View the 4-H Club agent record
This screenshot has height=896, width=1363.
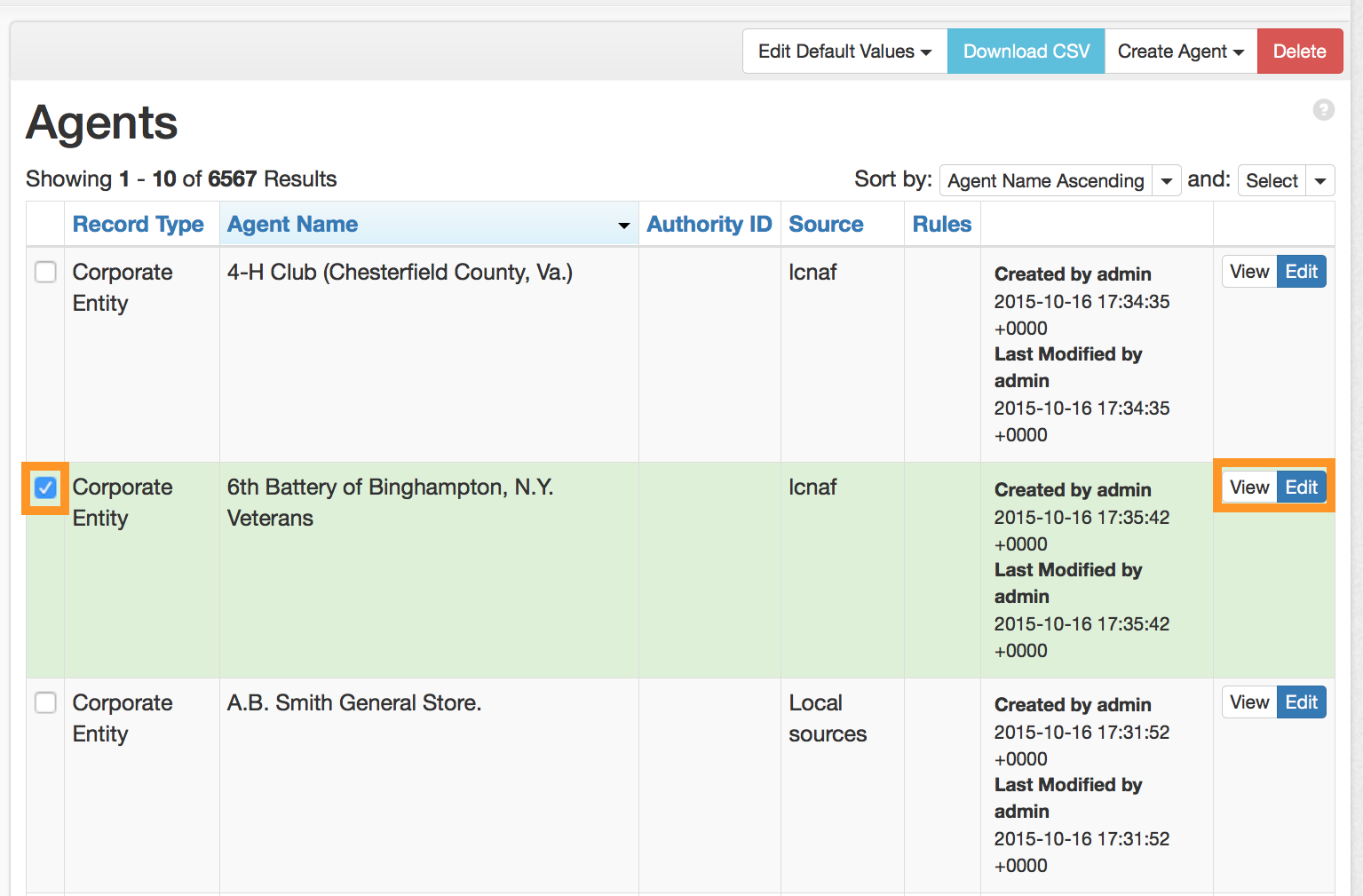pyautogui.click(x=1248, y=272)
